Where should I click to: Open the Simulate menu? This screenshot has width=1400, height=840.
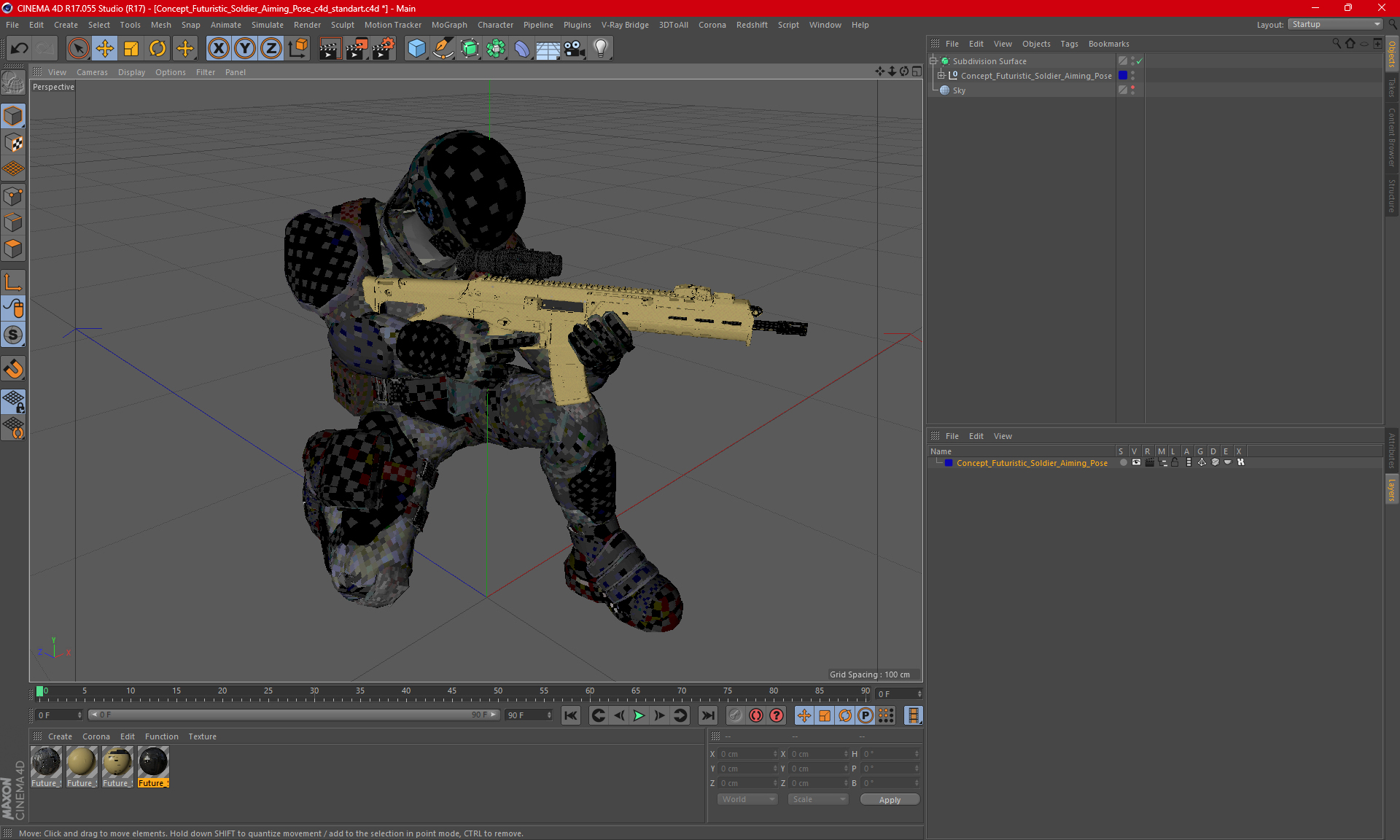[257, 24]
